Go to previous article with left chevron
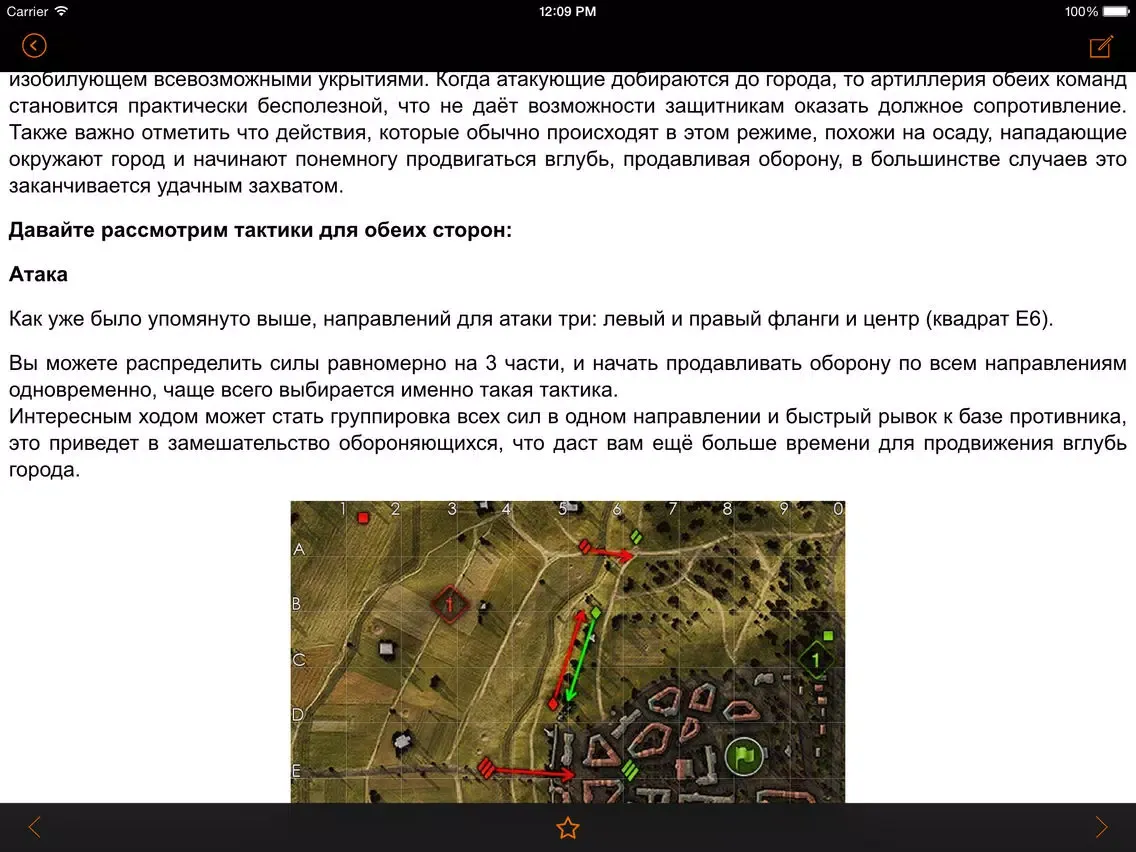This screenshot has height=852, width=1136. tap(34, 827)
